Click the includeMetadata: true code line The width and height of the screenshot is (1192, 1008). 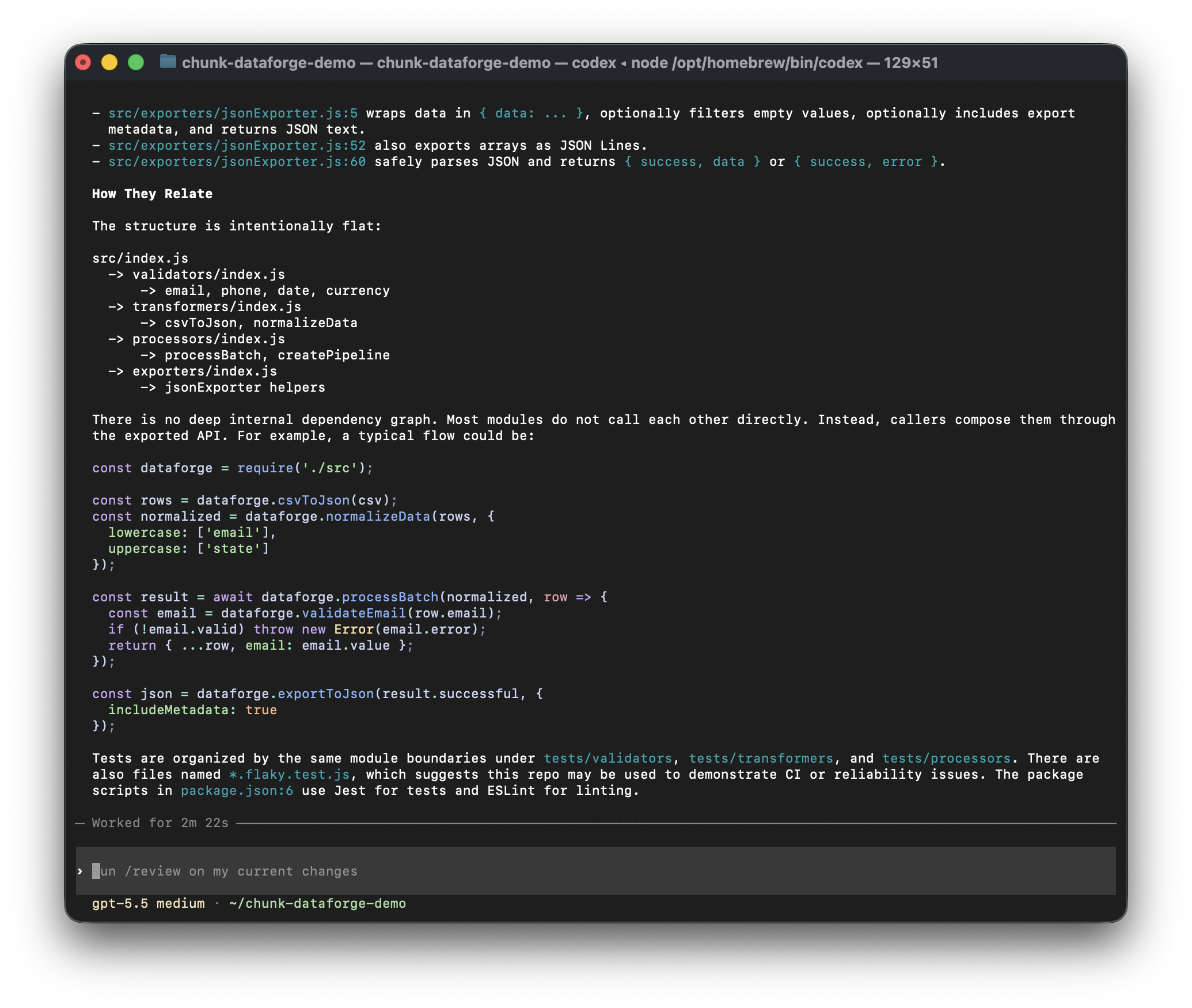(x=193, y=710)
